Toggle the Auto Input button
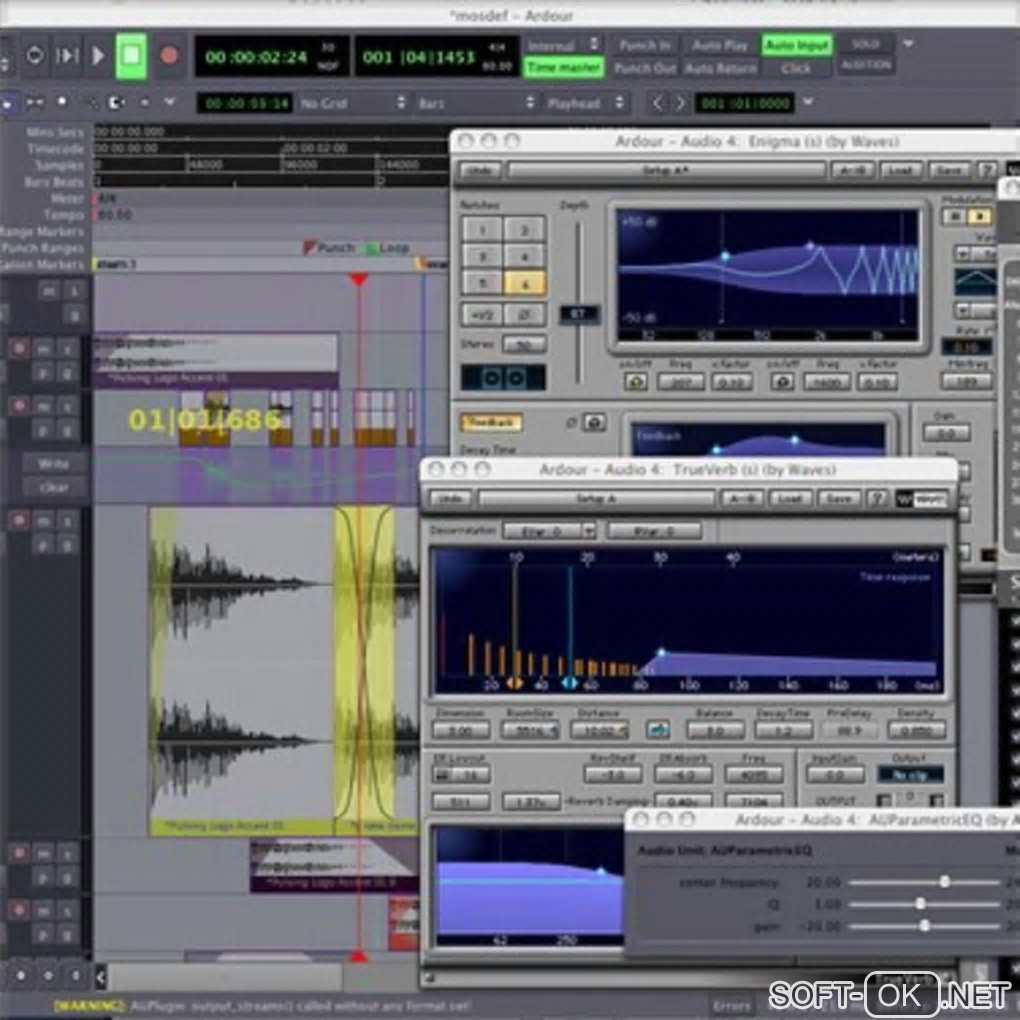Viewport: 1020px width, 1020px height. click(x=797, y=45)
